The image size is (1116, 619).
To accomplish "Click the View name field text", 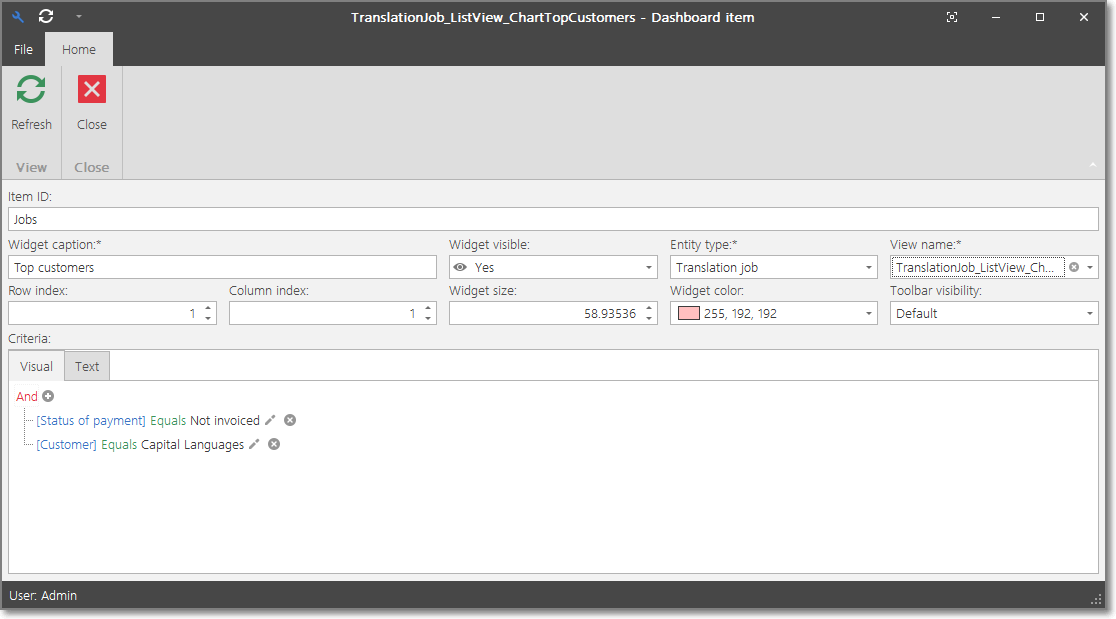I will pos(978,268).
